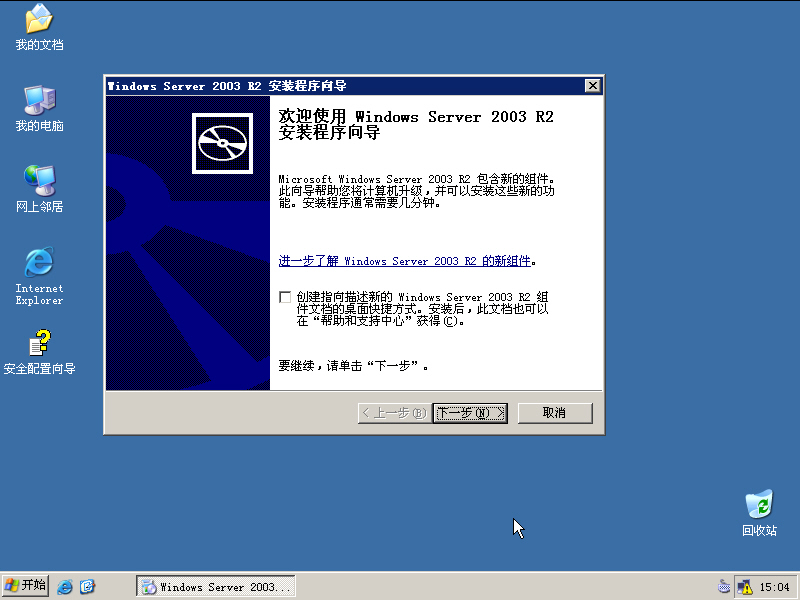The width and height of the screenshot is (800, 600).
Task: Select the 网上邻居 desktop icon
Action: point(39,189)
